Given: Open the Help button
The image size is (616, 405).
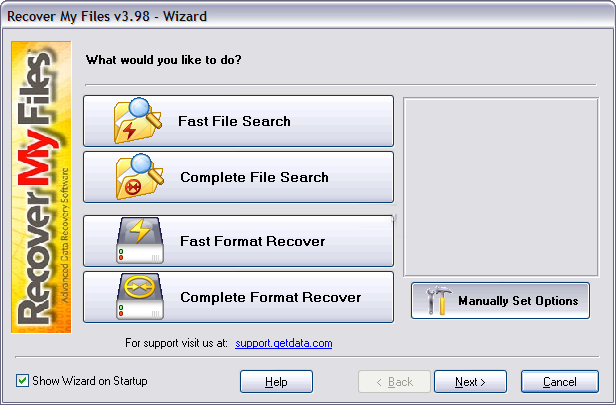Looking at the screenshot, I should 276,381.
